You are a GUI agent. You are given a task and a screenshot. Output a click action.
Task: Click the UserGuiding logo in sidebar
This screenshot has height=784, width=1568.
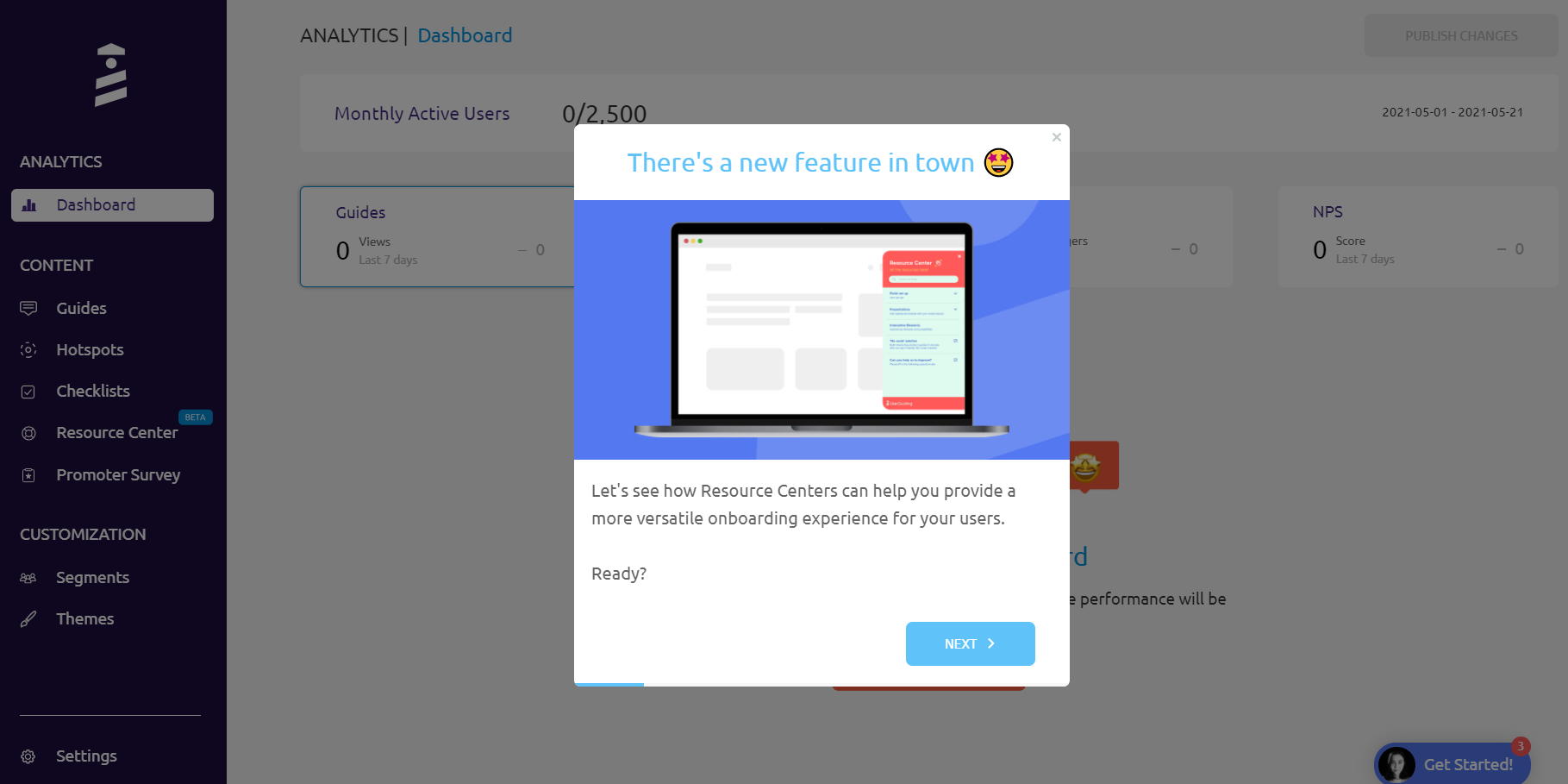tap(110, 75)
